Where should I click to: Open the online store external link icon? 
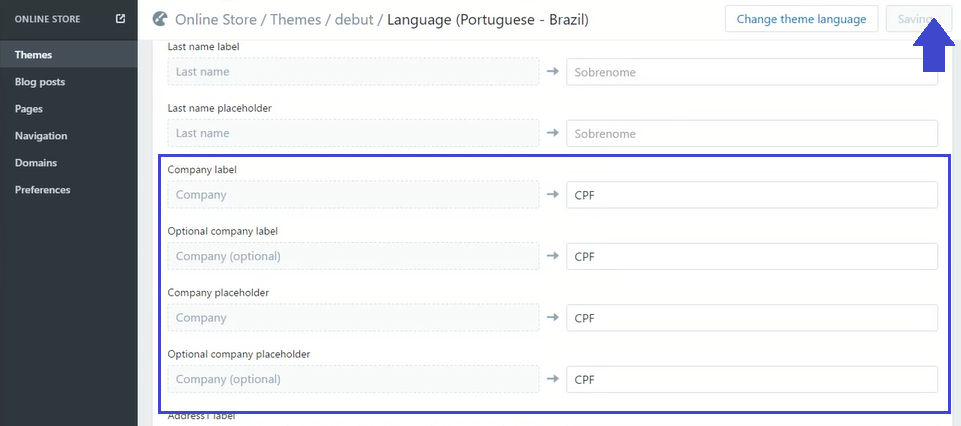pos(121,19)
